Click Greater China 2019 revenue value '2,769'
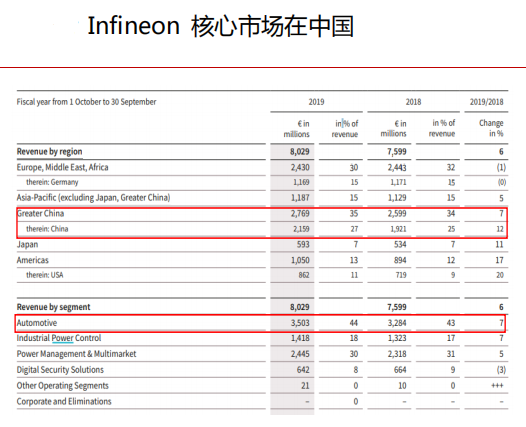This screenshot has width=526, height=427. click(x=300, y=213)
